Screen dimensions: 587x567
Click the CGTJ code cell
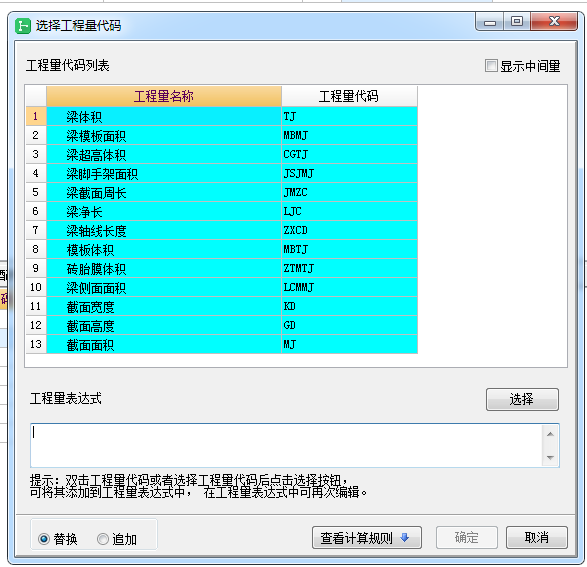(x=349, y=154)
